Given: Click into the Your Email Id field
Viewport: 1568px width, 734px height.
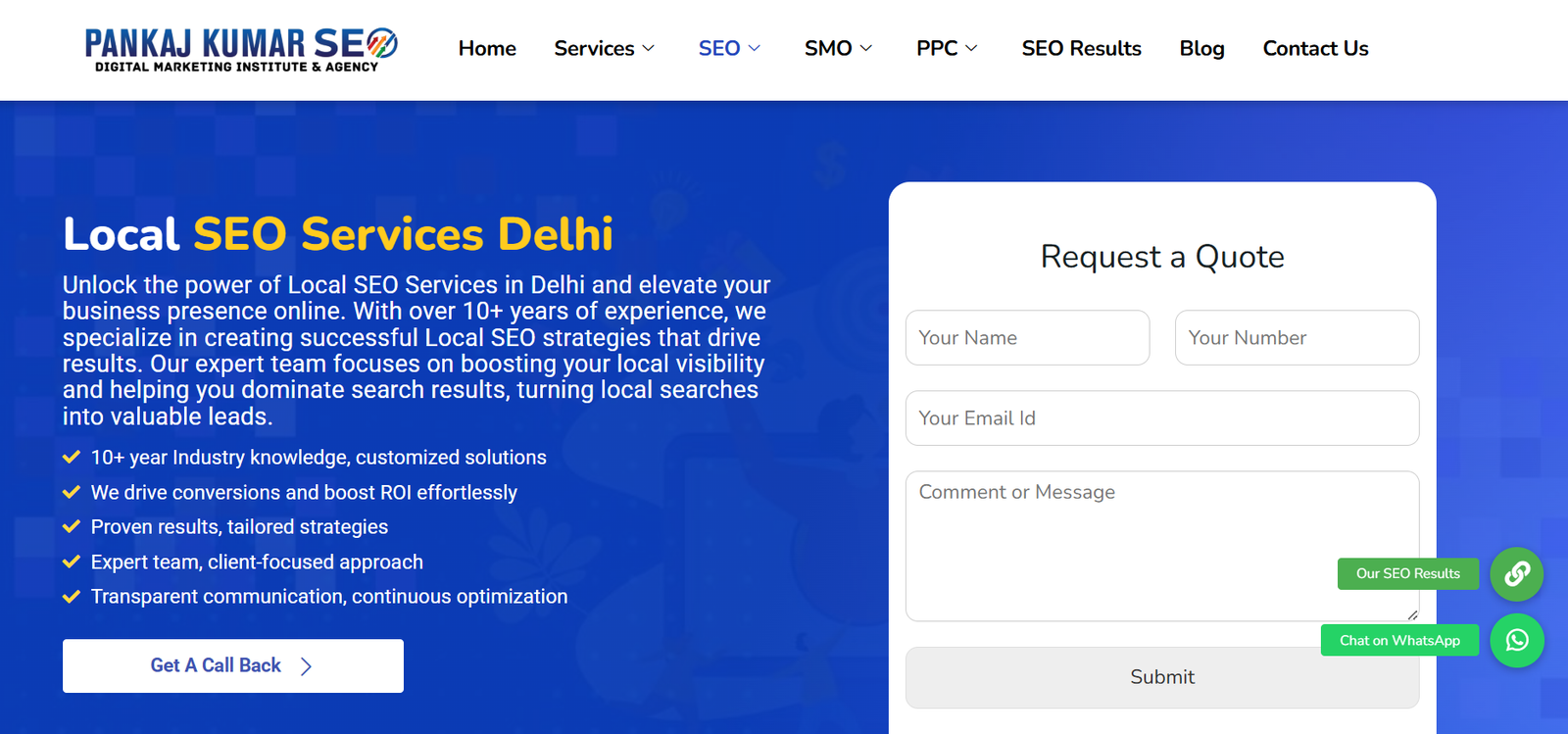Looking at the screenshot, I should point(1161,418).
